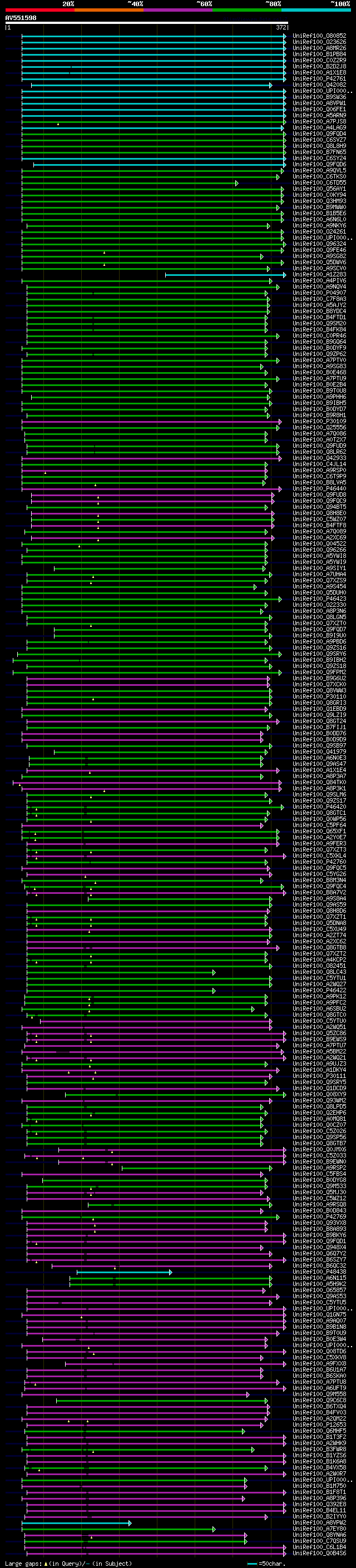Click the white AV551598 query bar
356x1568 pixels.
point(146,22)
